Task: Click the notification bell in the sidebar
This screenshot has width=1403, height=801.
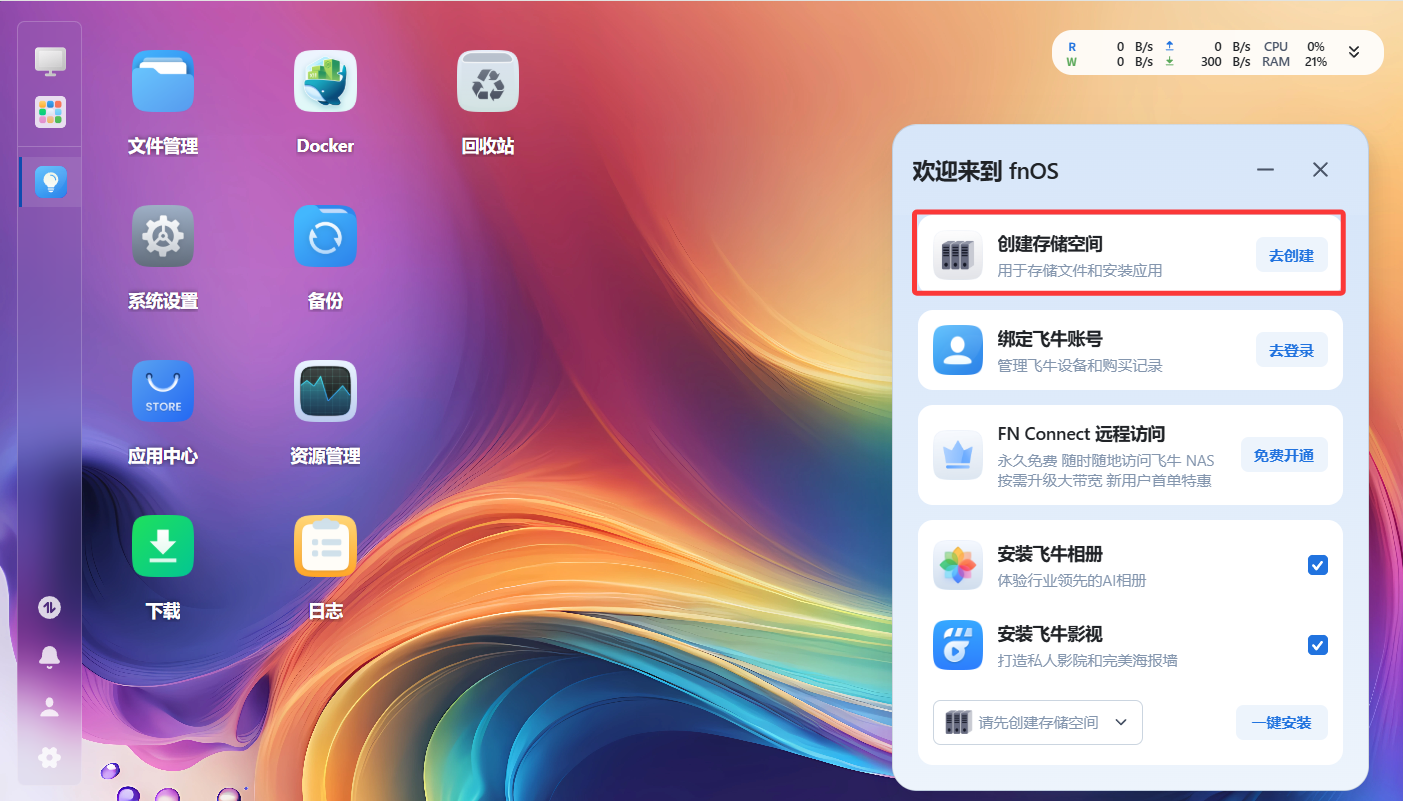Action: point(49,657)
